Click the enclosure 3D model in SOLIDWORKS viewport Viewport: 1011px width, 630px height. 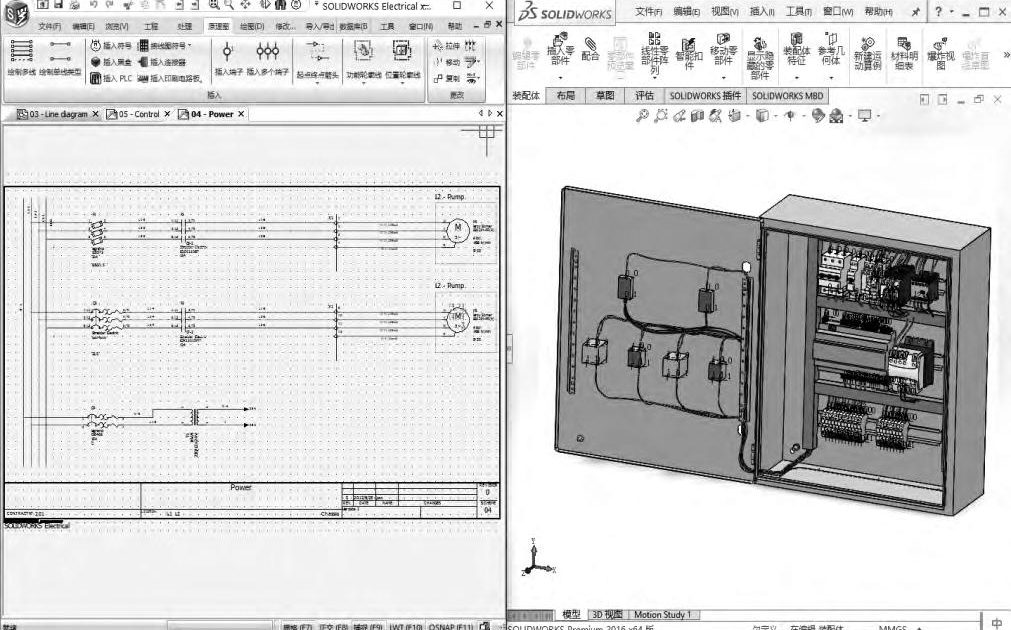(771, 350)
